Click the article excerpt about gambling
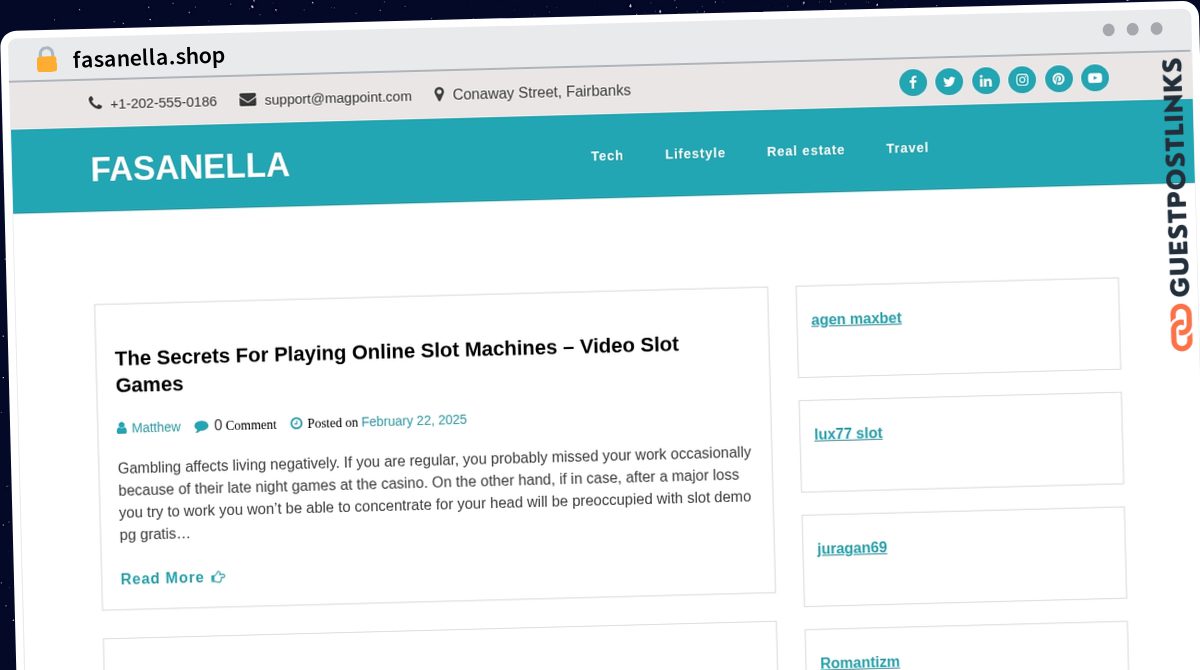This screenshot has height=670, width=1200. point(434,494)
